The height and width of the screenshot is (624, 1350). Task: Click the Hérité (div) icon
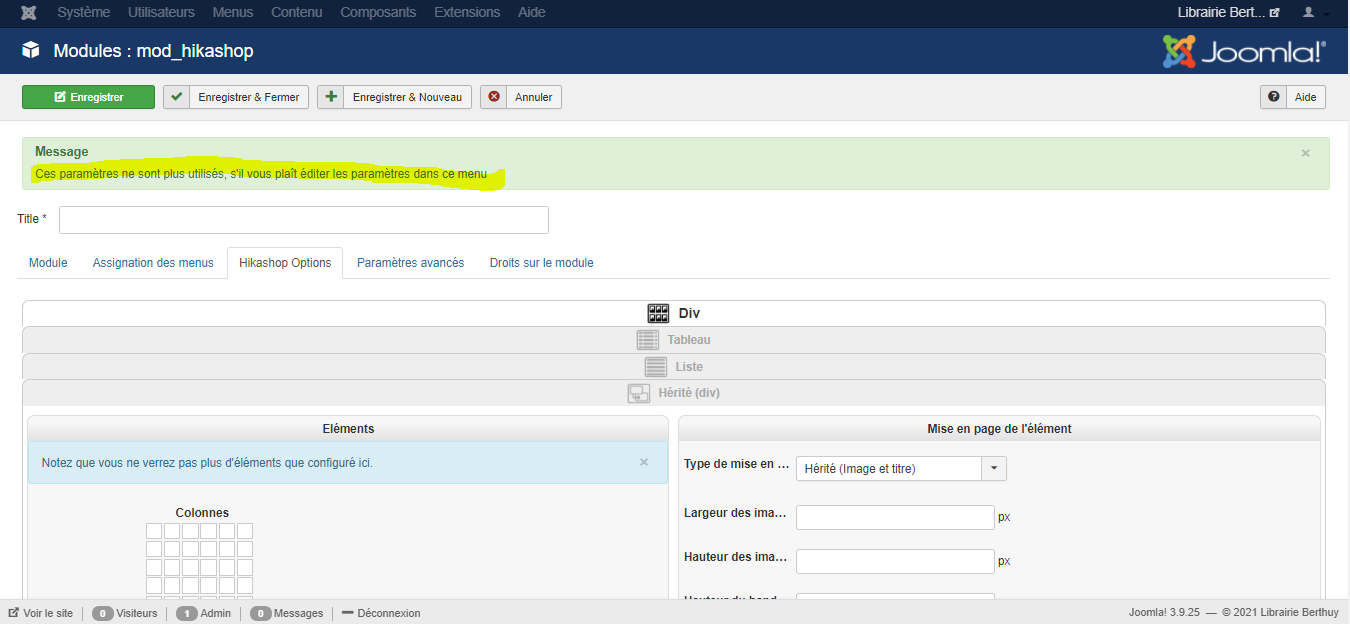click(x=639, y=393)
